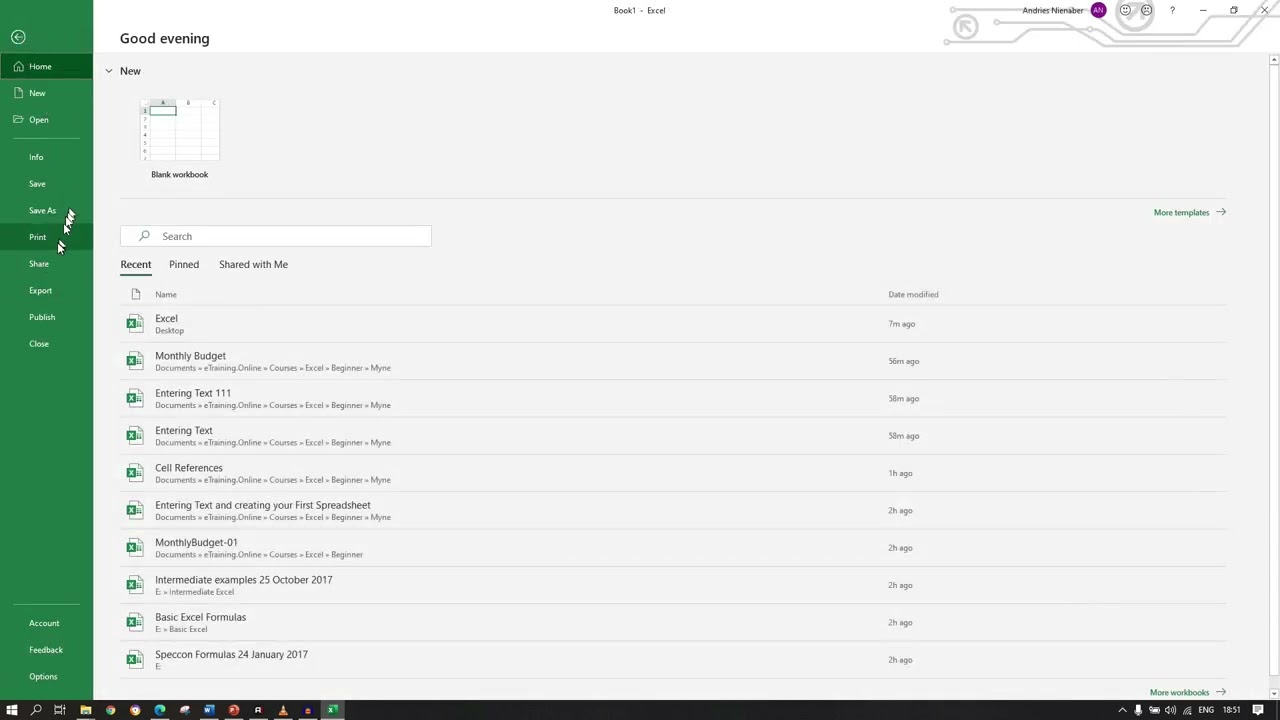This screenshot has width=1280, height=720.
Task: Follow the More templates link
Action: (x=1189, y=212)
